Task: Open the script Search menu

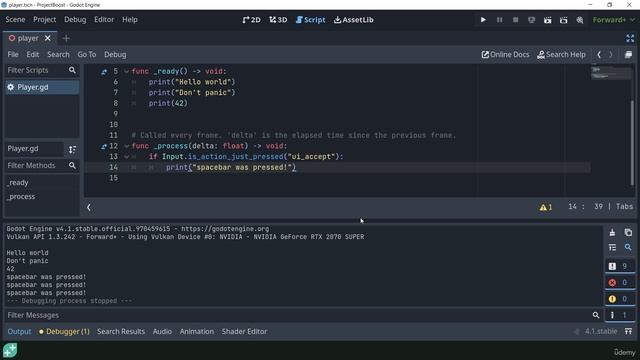Action: (x=58, y=54)
